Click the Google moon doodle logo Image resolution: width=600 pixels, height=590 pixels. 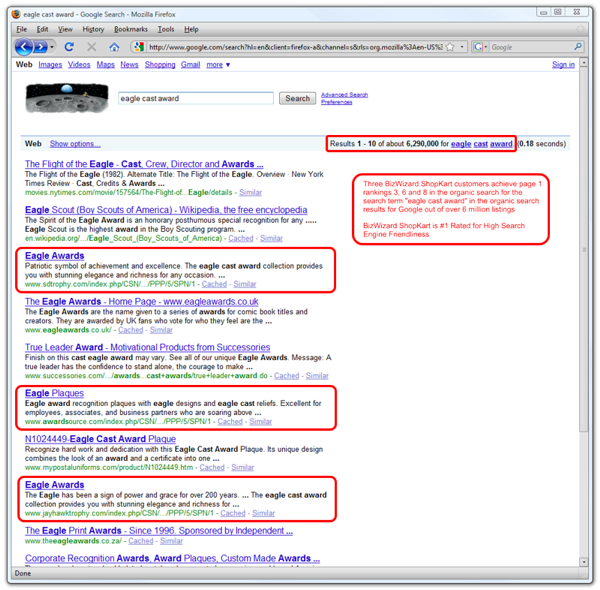pyautogui.click(x=67, y=98)
